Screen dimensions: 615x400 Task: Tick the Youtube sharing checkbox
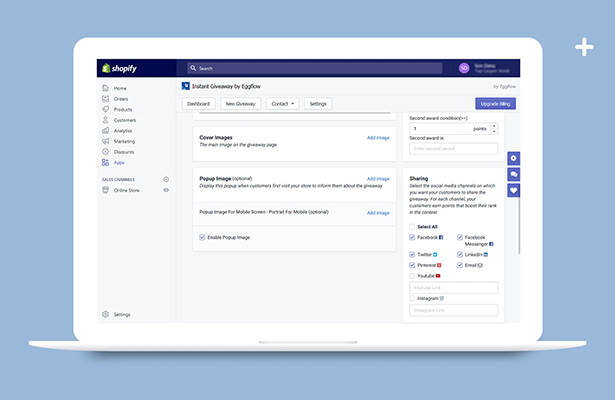click(x=412, y=275)
